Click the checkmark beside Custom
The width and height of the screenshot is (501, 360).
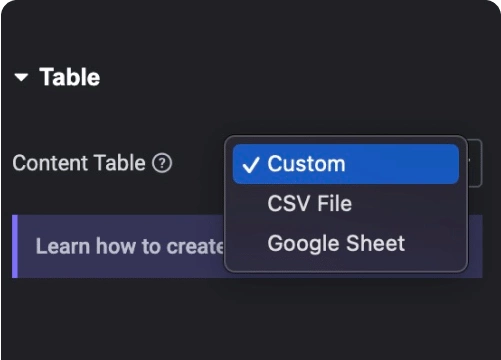(251, 165)
